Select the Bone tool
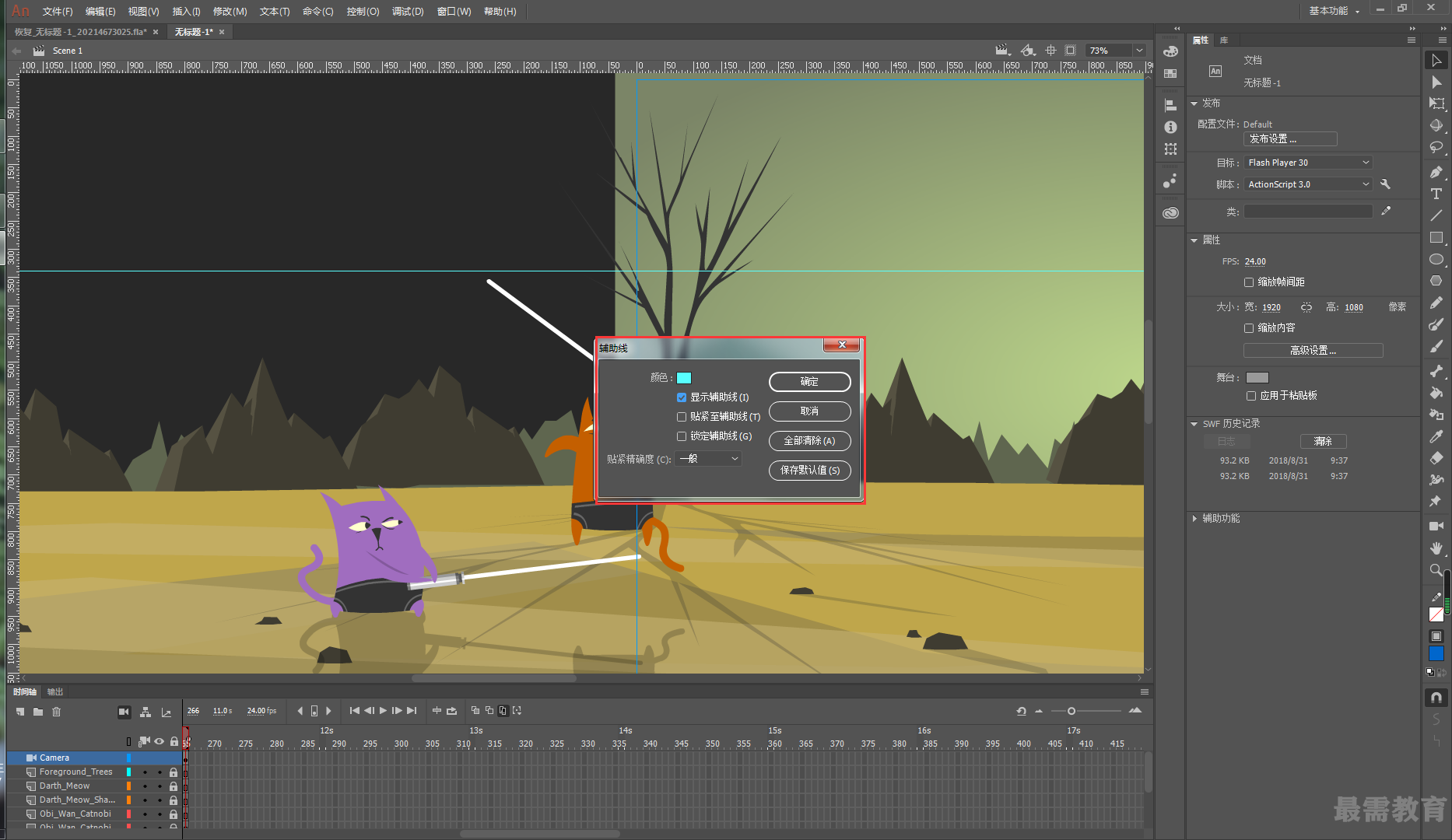 point(1436,371)
